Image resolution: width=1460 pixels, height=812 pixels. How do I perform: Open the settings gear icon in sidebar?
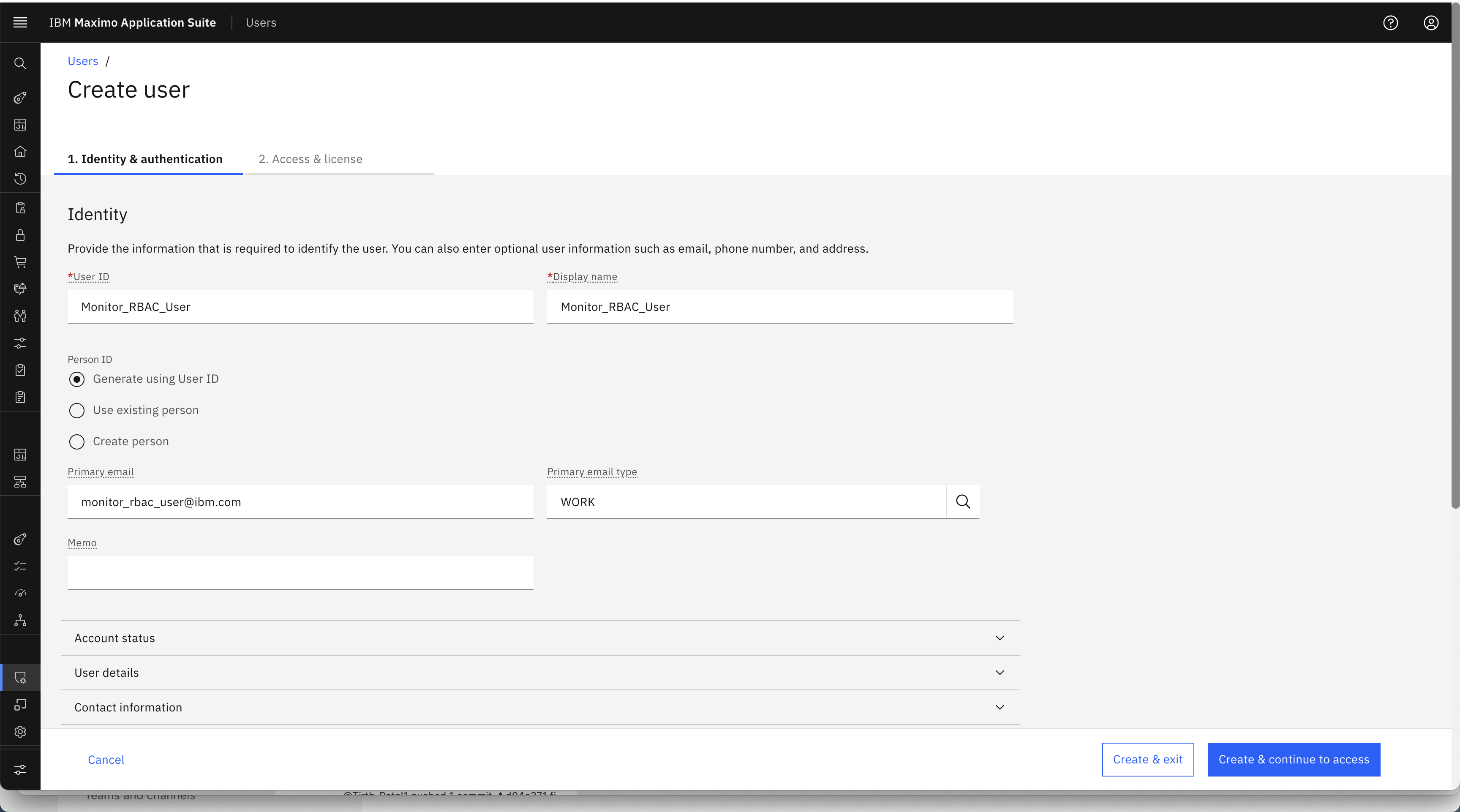point(20,732)
